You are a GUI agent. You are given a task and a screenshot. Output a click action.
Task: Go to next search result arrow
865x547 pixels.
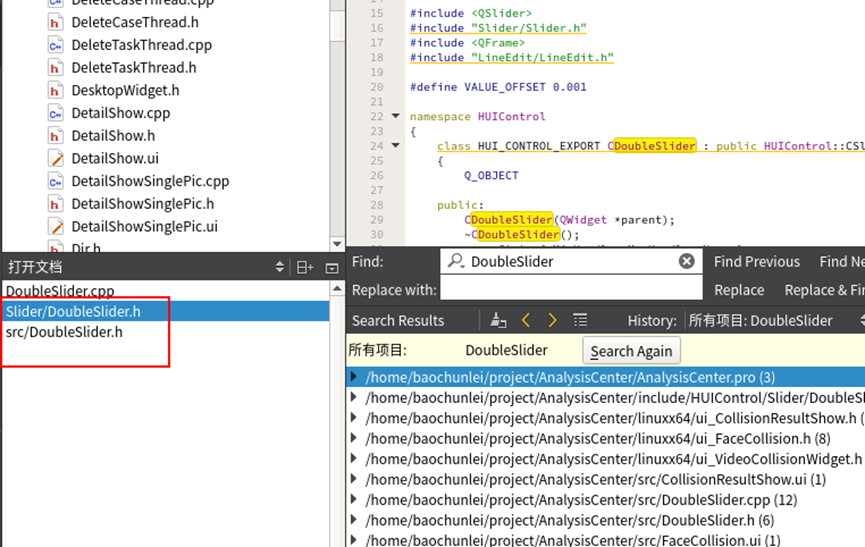pos(552,320)
